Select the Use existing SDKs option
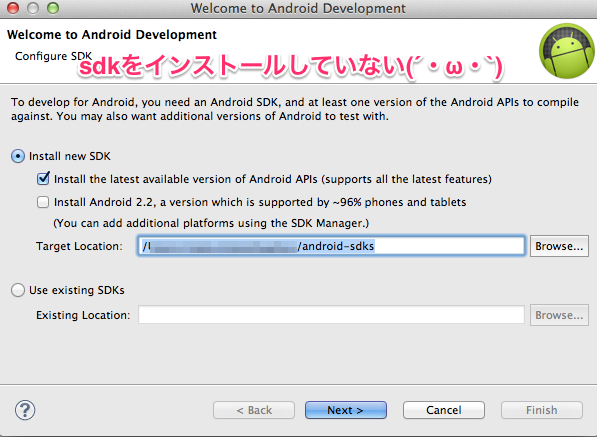 (x=18, y=290)
